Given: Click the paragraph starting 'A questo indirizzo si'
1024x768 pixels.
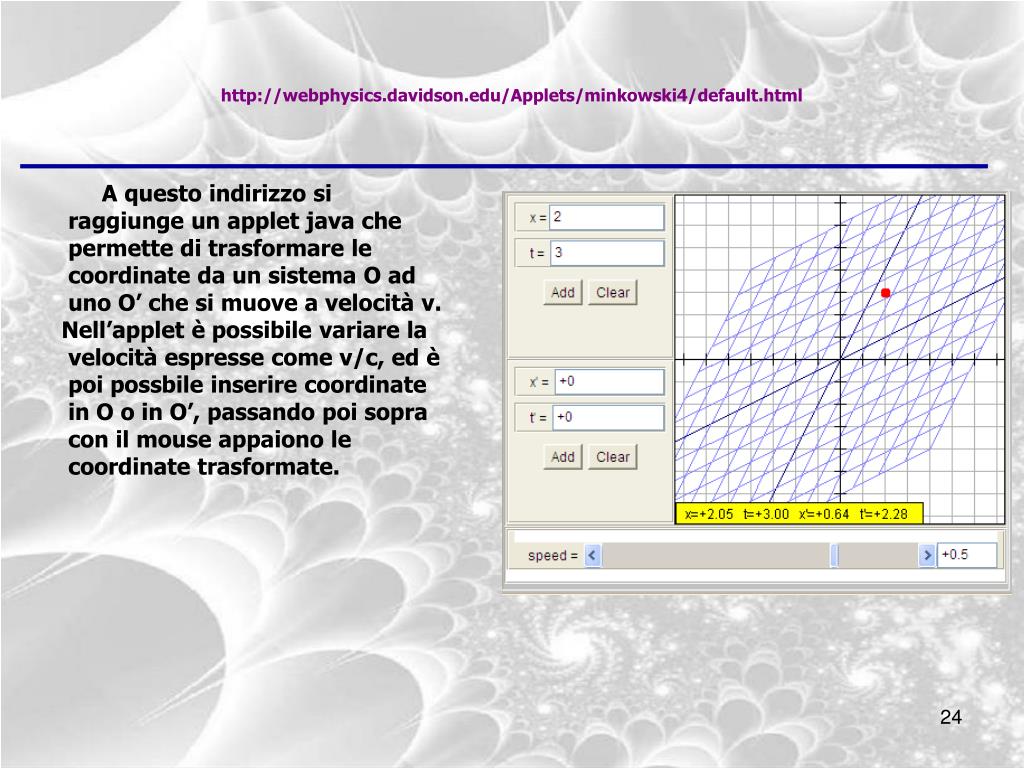Looking at the screenshot, I should (253, 330).
